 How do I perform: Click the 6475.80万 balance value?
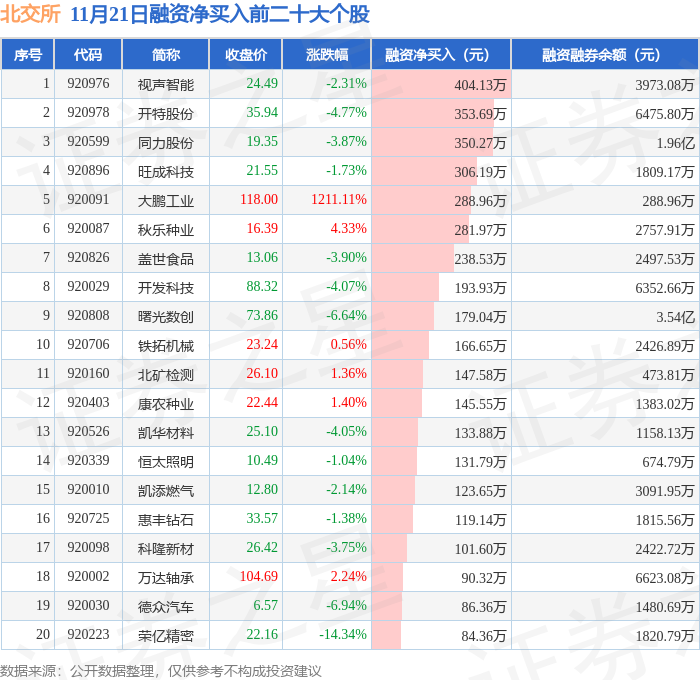pos(665,114)
